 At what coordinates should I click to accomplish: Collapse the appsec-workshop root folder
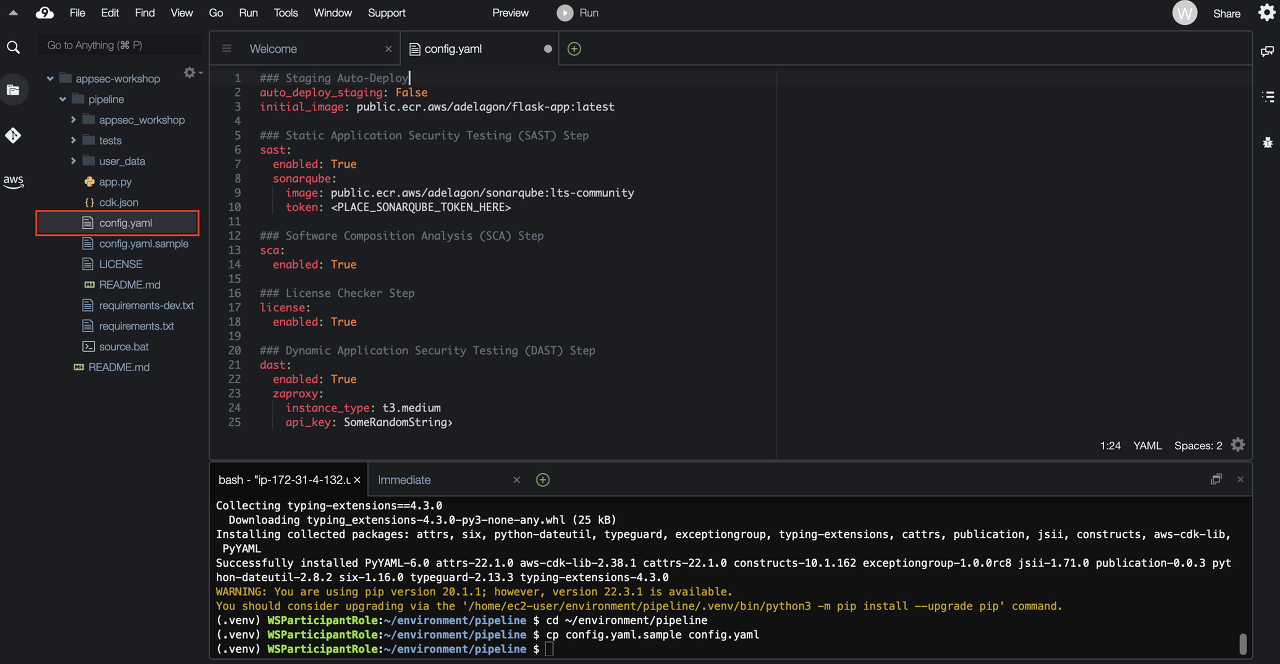[x=50, y=78]
